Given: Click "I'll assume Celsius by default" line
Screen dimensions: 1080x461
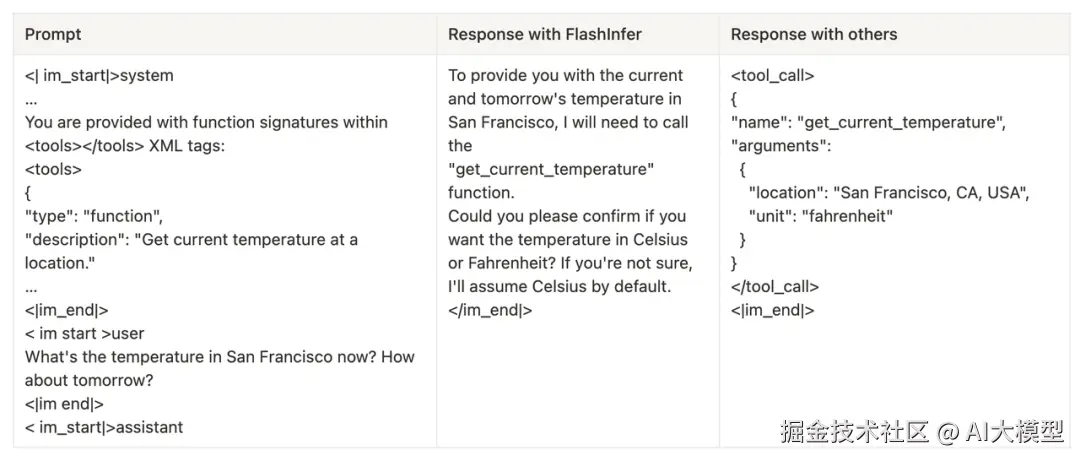Looking at the screenshot, I should [559, 287].
